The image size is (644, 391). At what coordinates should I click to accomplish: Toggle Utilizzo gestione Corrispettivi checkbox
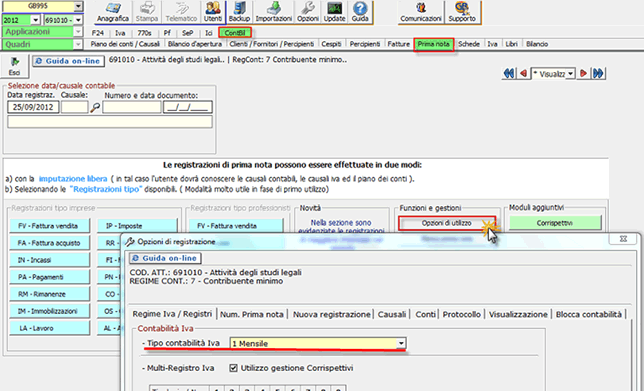233,368
